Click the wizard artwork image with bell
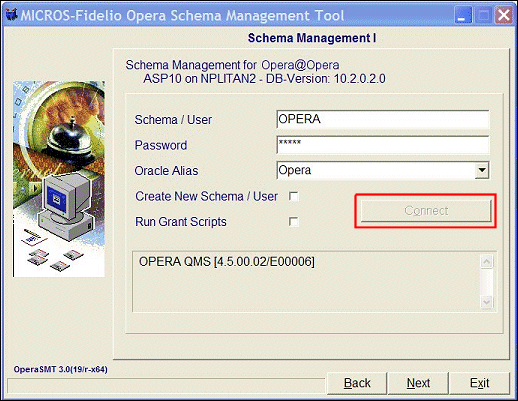This screenshot has height=401, width=518. [59, 179]
